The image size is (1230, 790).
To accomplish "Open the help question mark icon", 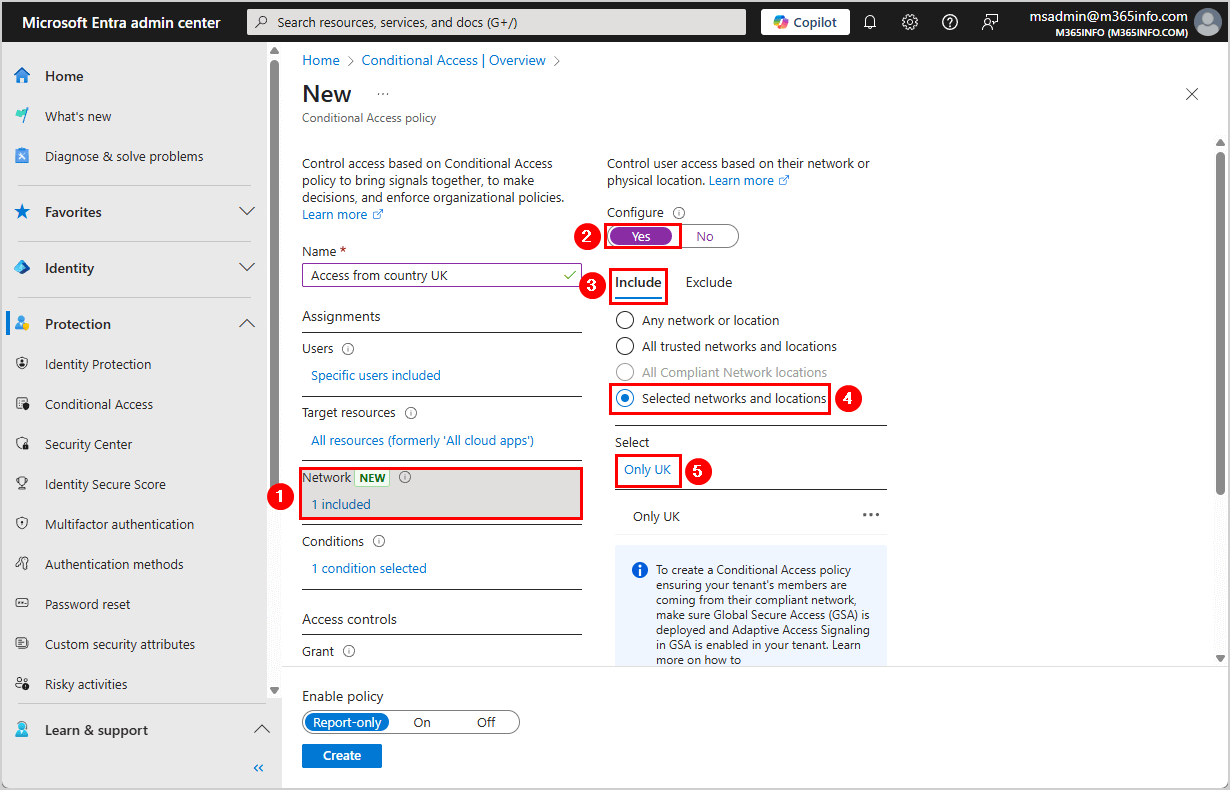I will click(950, 22).
